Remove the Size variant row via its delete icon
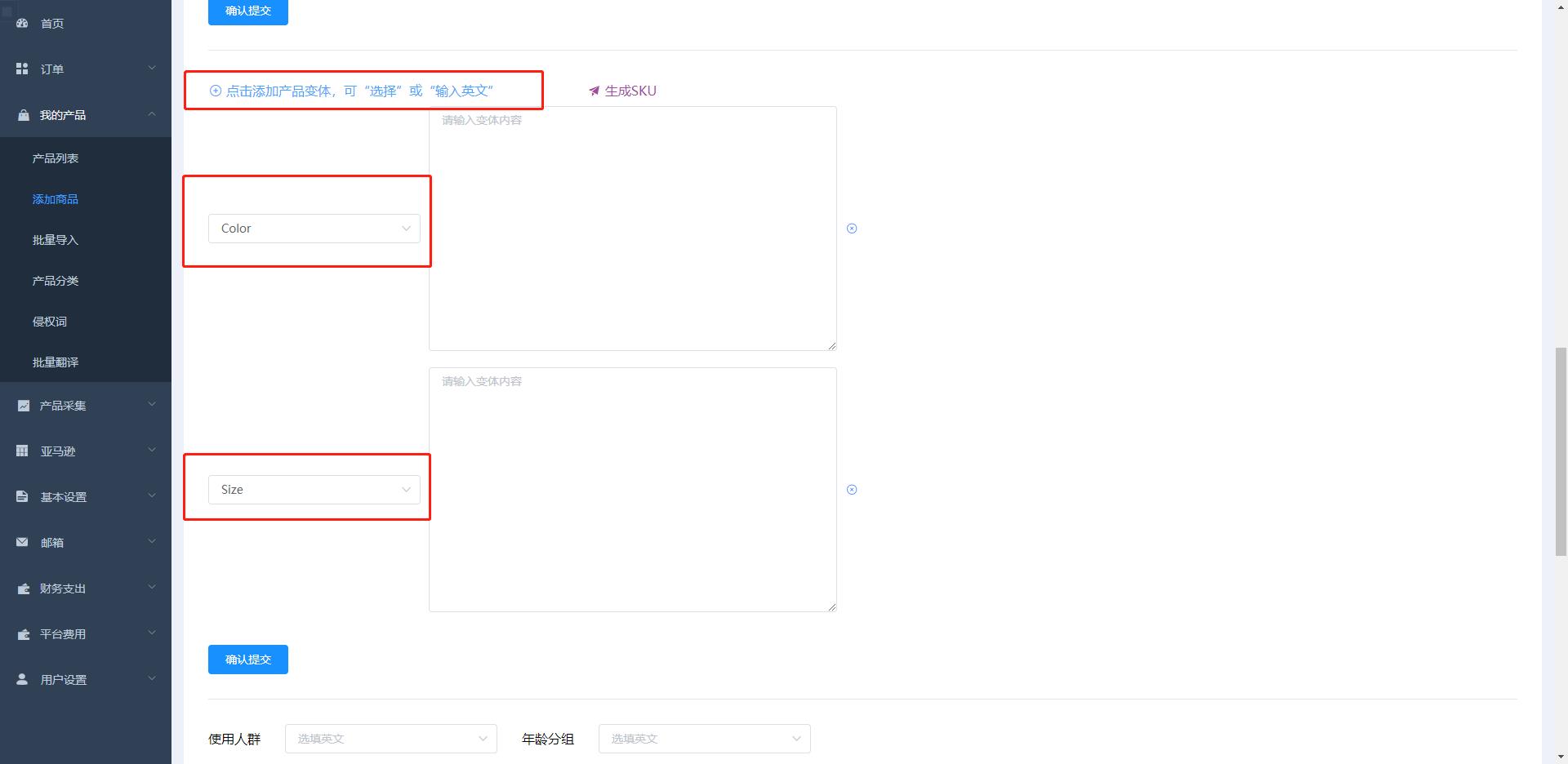 852,490
